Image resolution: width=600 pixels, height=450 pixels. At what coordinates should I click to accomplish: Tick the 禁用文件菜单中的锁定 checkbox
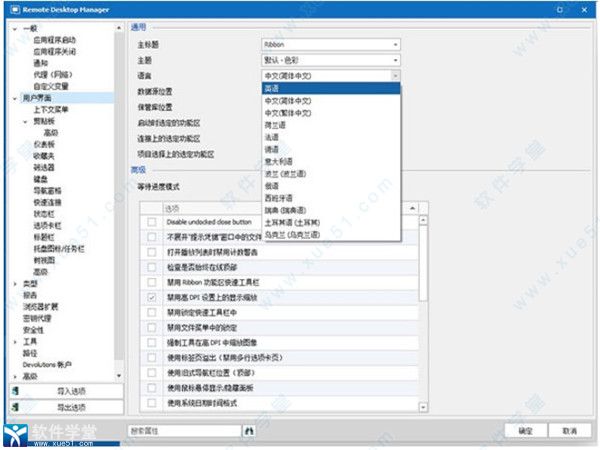pos(152,328)
